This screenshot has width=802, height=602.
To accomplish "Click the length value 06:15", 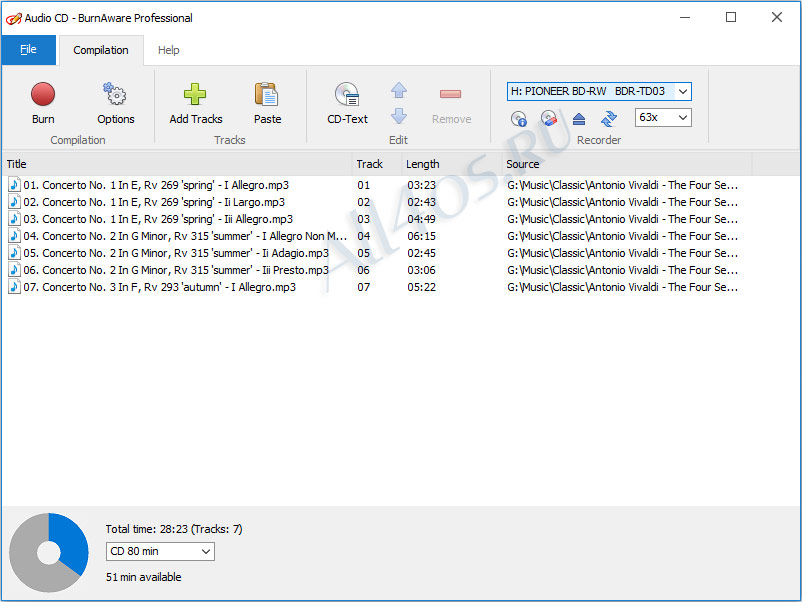I will pyautogui.click(x=421, y=236).
